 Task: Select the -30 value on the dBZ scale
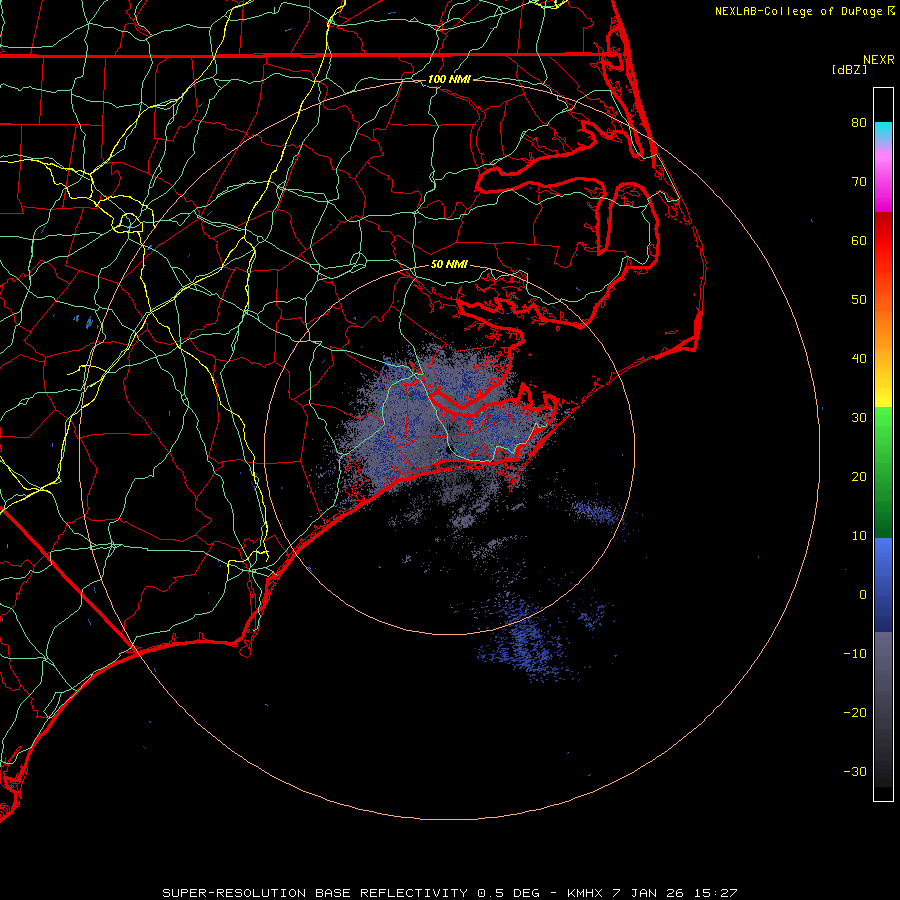[x=855, y=772]
